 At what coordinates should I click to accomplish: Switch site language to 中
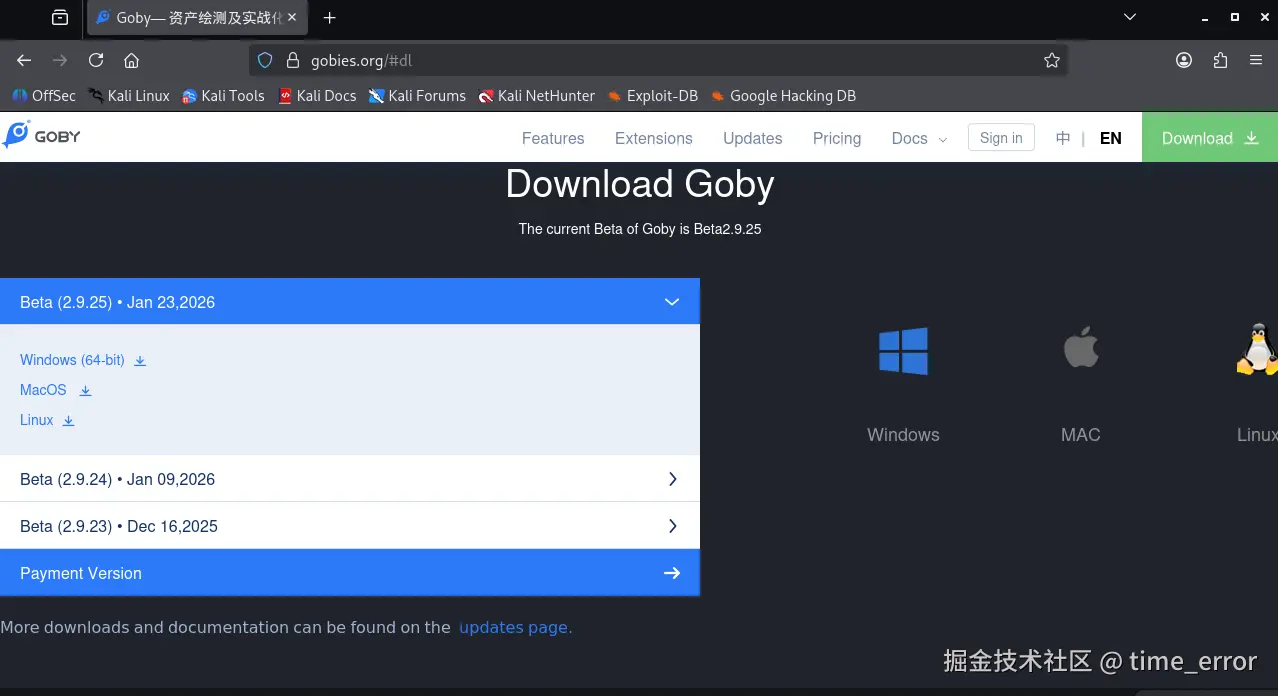pos(1063,137)
